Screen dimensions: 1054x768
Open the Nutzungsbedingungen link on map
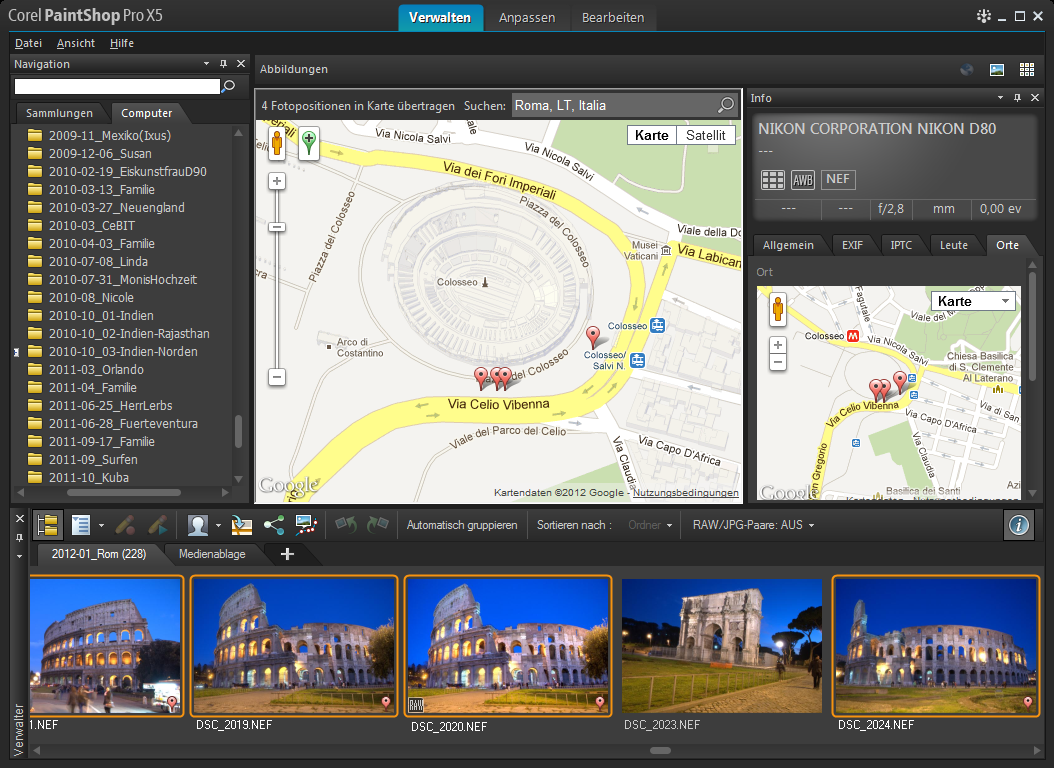tap(686, 493)
